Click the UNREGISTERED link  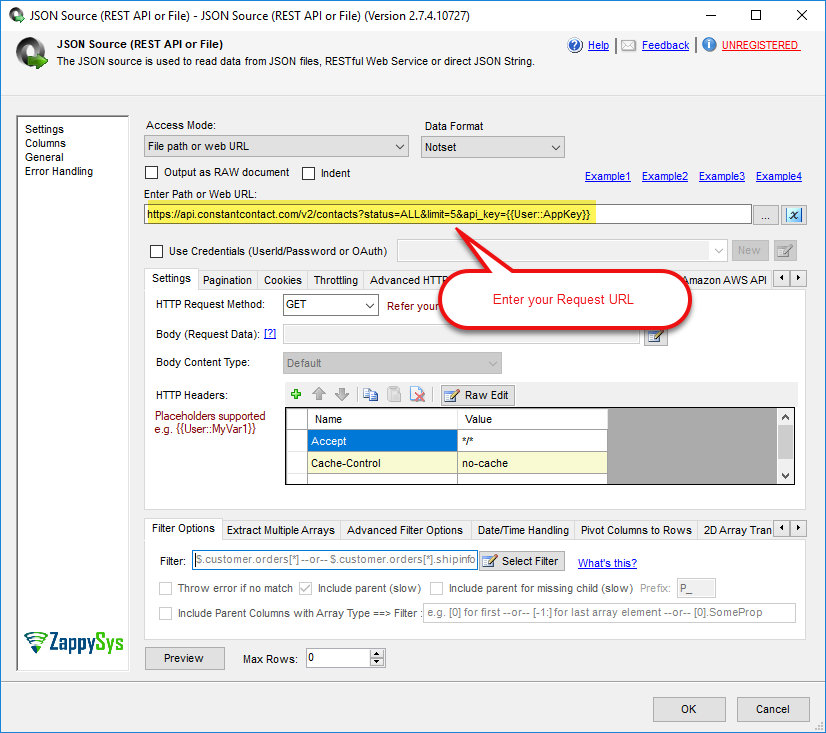[761, 45]
